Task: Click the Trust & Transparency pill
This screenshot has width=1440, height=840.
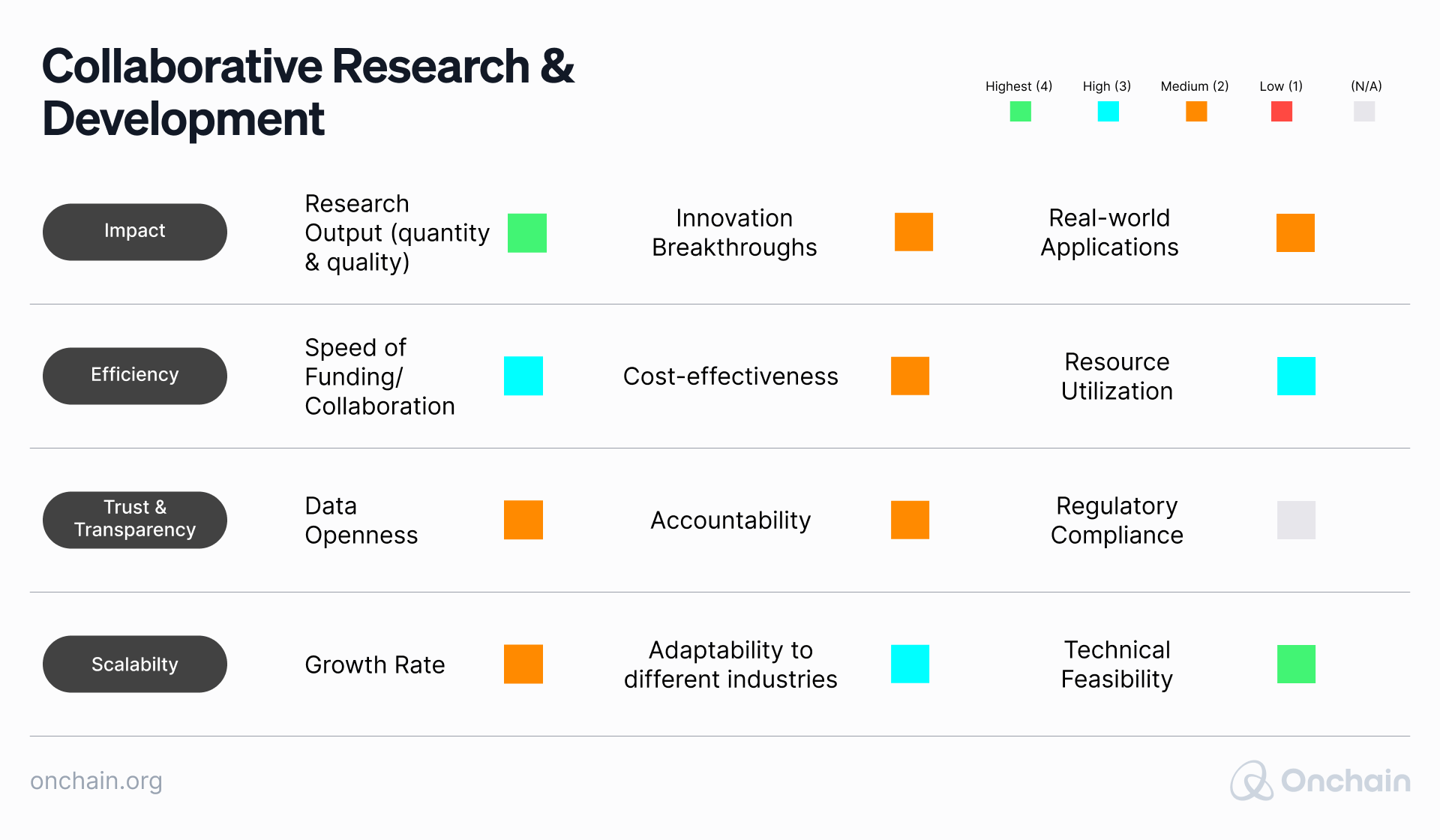Action: (x=135, y=520)
